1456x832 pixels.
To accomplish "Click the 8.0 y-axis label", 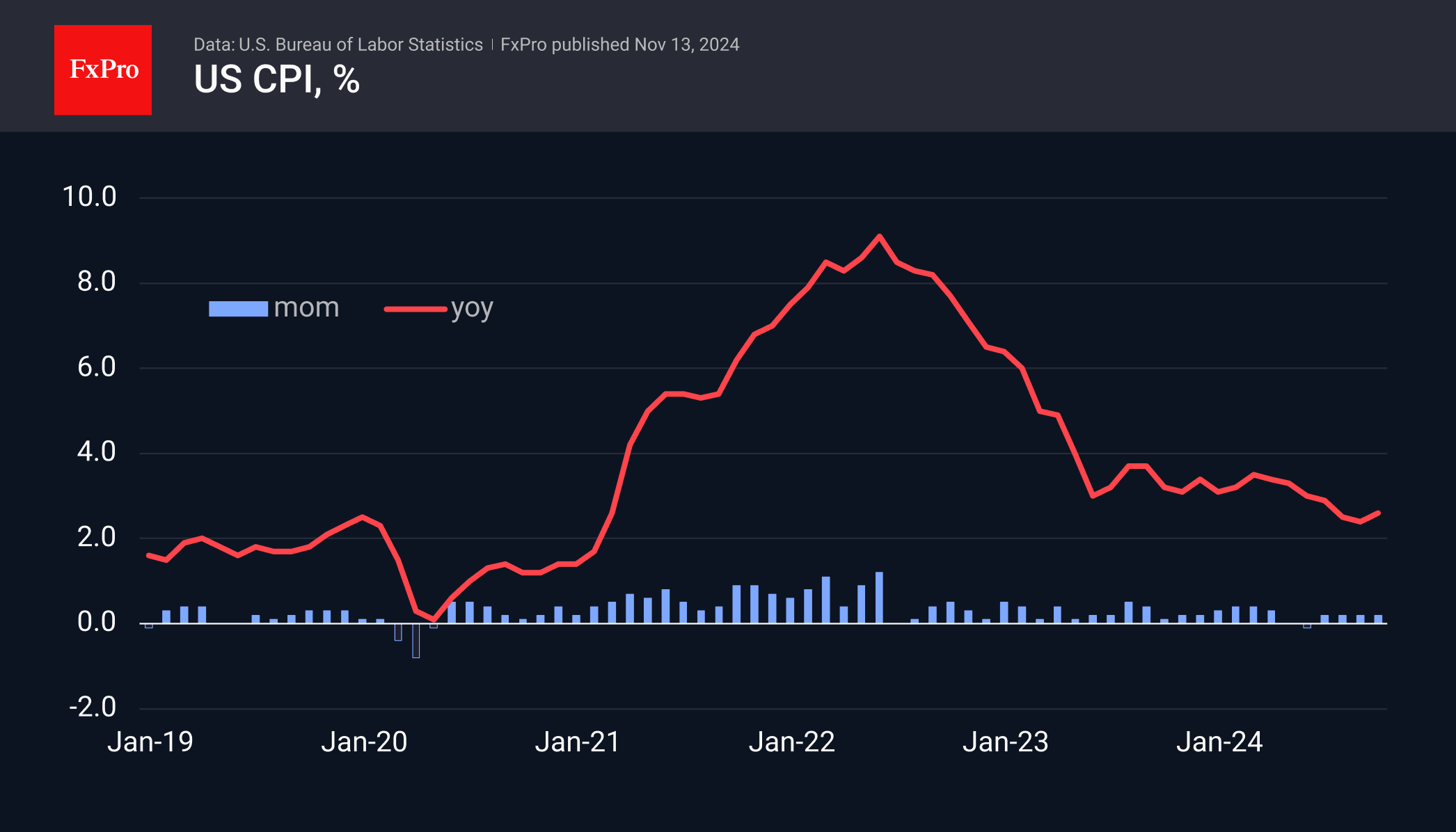I will click(x=96, y=282).
